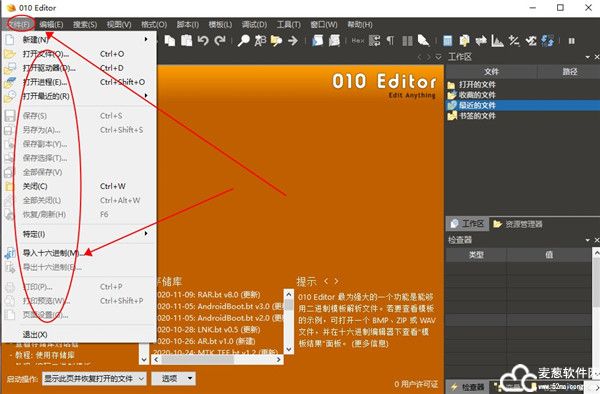Choose 打开进程(E)... menu entry
600x394 pixels.
click(79, 82)
